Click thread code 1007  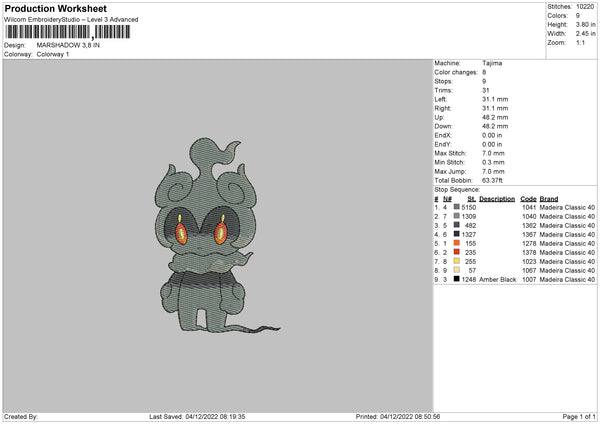529,279
